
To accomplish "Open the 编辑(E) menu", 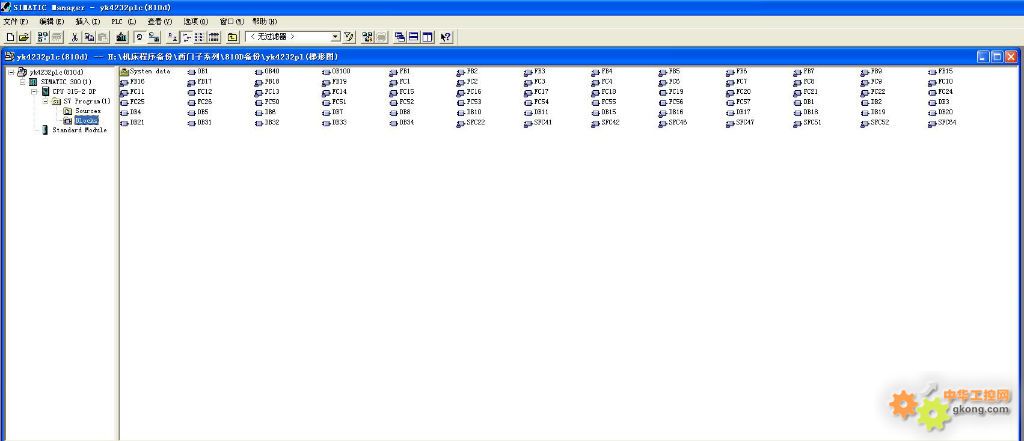I will [52, 22].
